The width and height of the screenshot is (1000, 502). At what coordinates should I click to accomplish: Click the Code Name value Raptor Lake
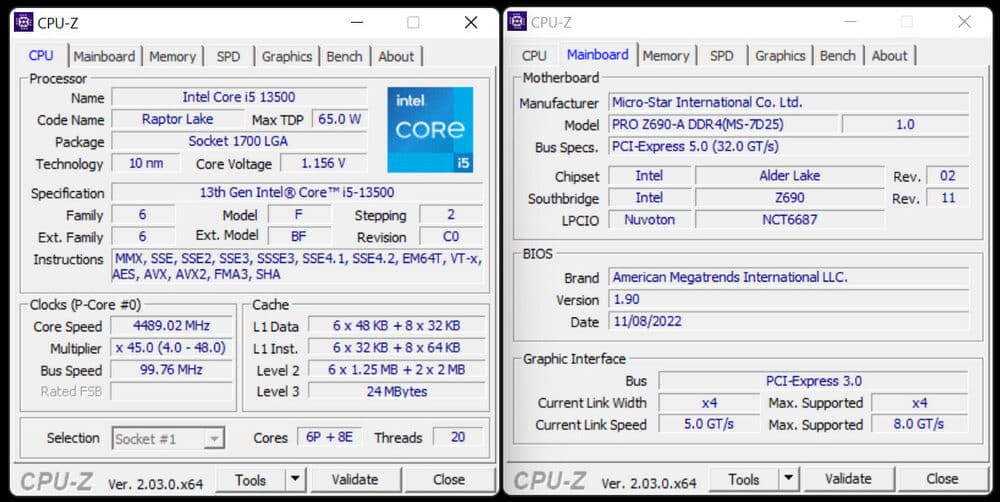[177, 119]
